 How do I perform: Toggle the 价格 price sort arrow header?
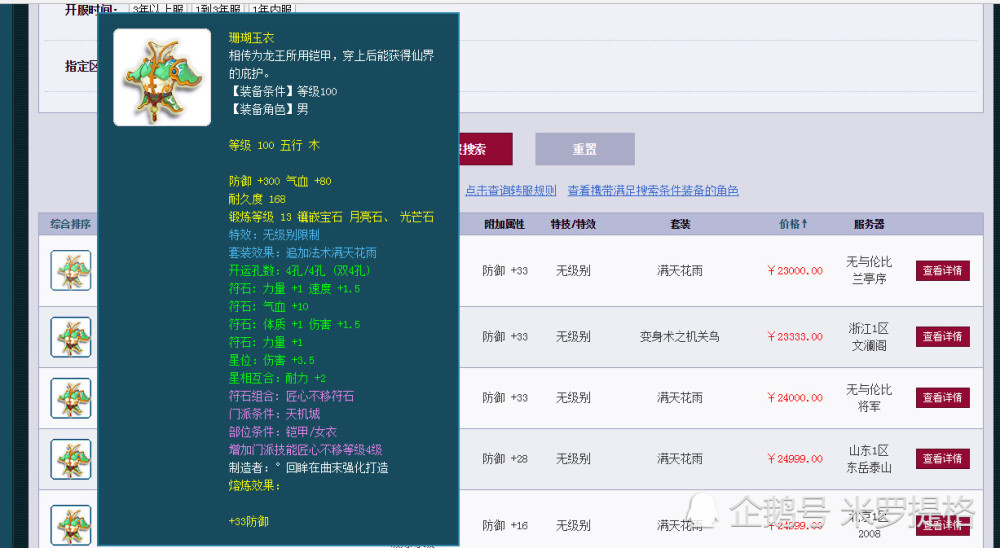[793, 224]
